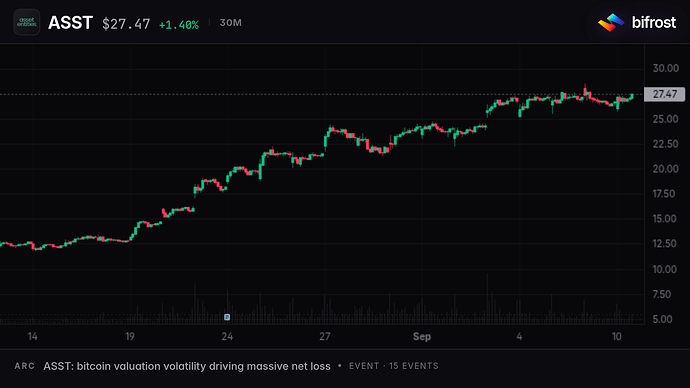Screen dimensions: 690x388
Task: Click the ARC label in footer
Action: (x=24, y=366)
